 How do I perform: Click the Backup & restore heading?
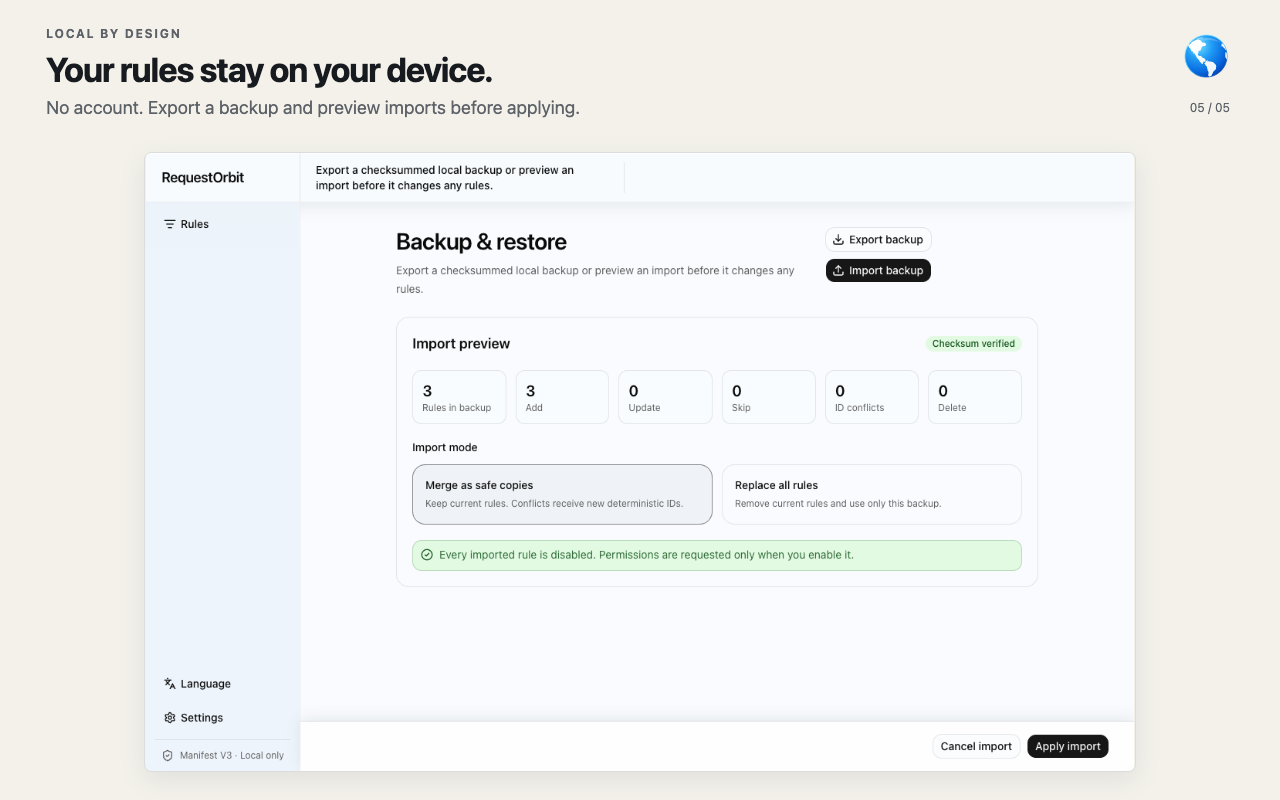pyautogui.click(x=481, y=242)
